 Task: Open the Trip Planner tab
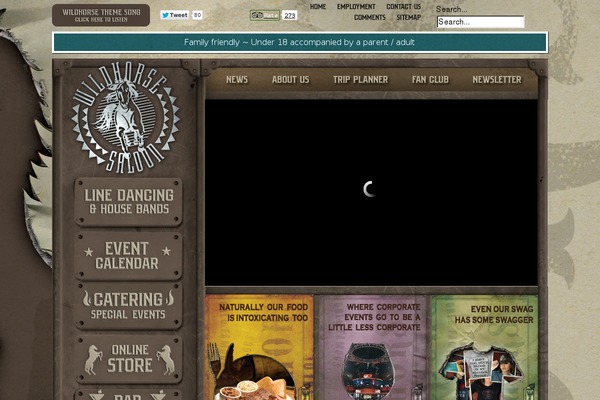pyautogui.click(x=360, y=80)
